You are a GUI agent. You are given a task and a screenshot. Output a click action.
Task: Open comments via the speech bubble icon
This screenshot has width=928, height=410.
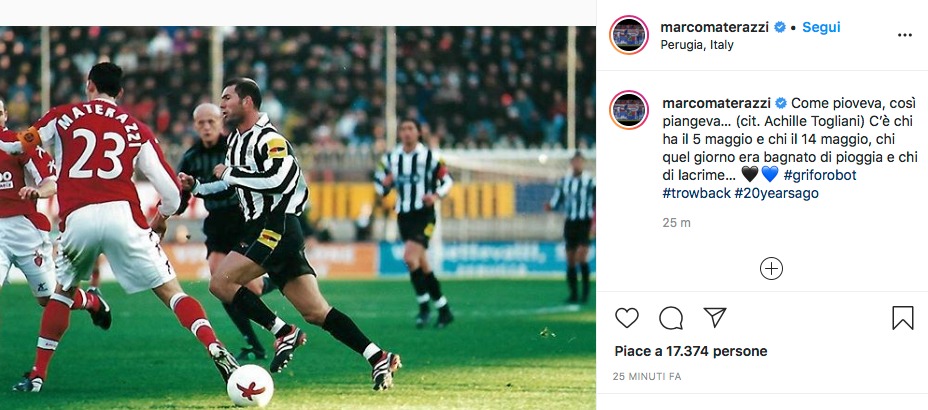pyautogui.click(x=671, y=318)
